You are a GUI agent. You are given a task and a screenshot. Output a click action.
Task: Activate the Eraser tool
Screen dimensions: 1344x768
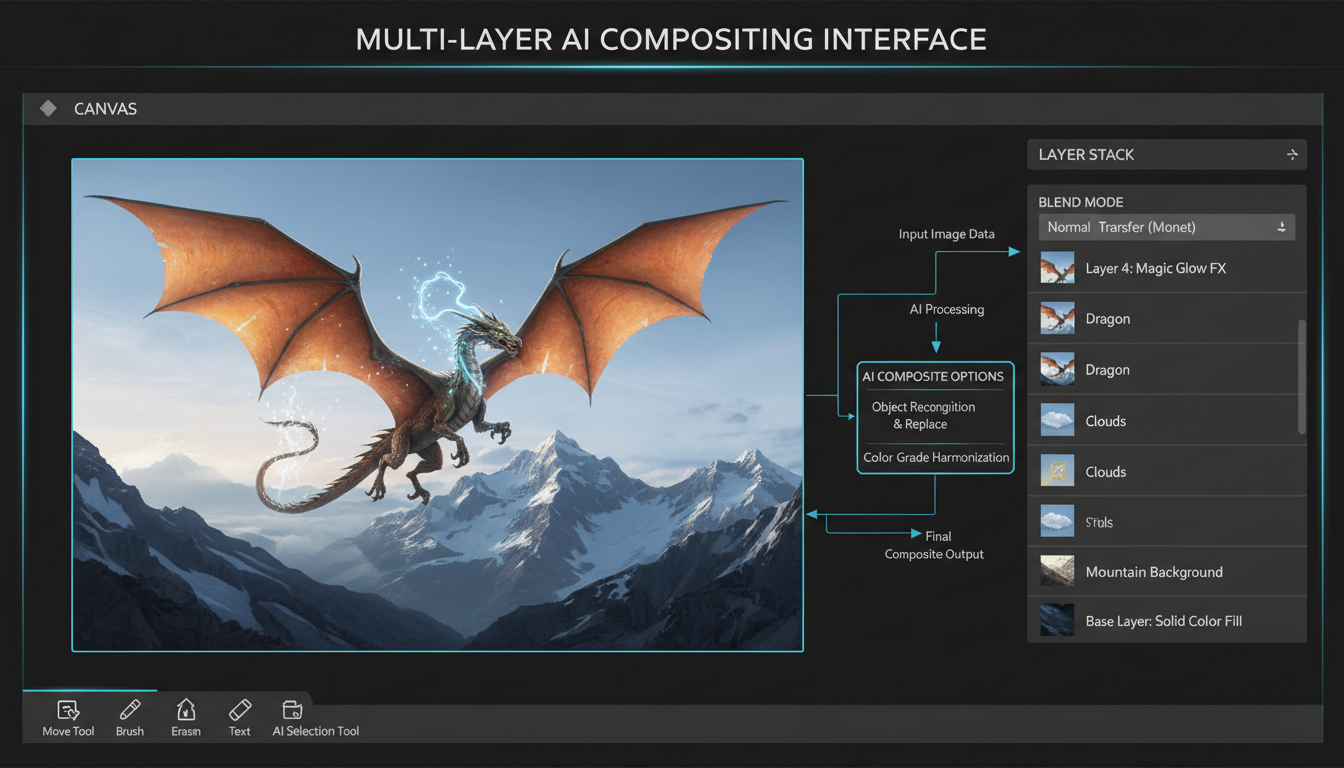tap(185, 717)
